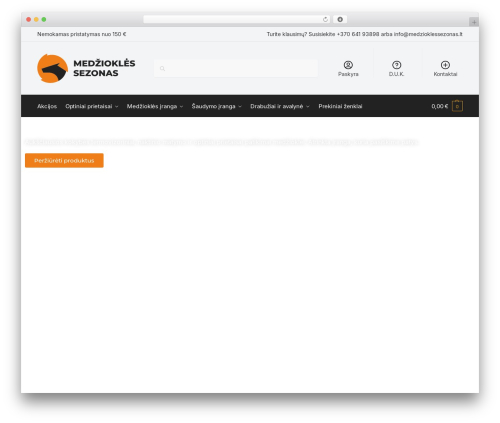
Task: Expand the Drabužiai ir avalynė submenu arrow
Action: tap(308, 106)
